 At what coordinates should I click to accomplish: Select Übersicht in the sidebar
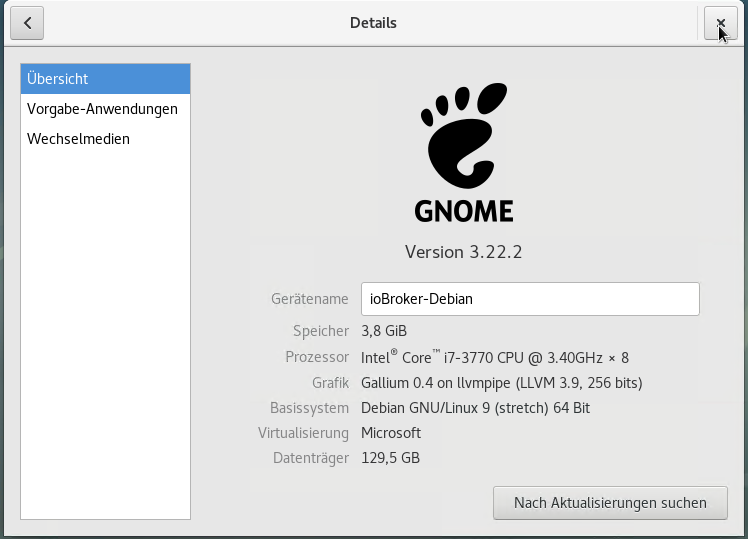pos(105,79)
